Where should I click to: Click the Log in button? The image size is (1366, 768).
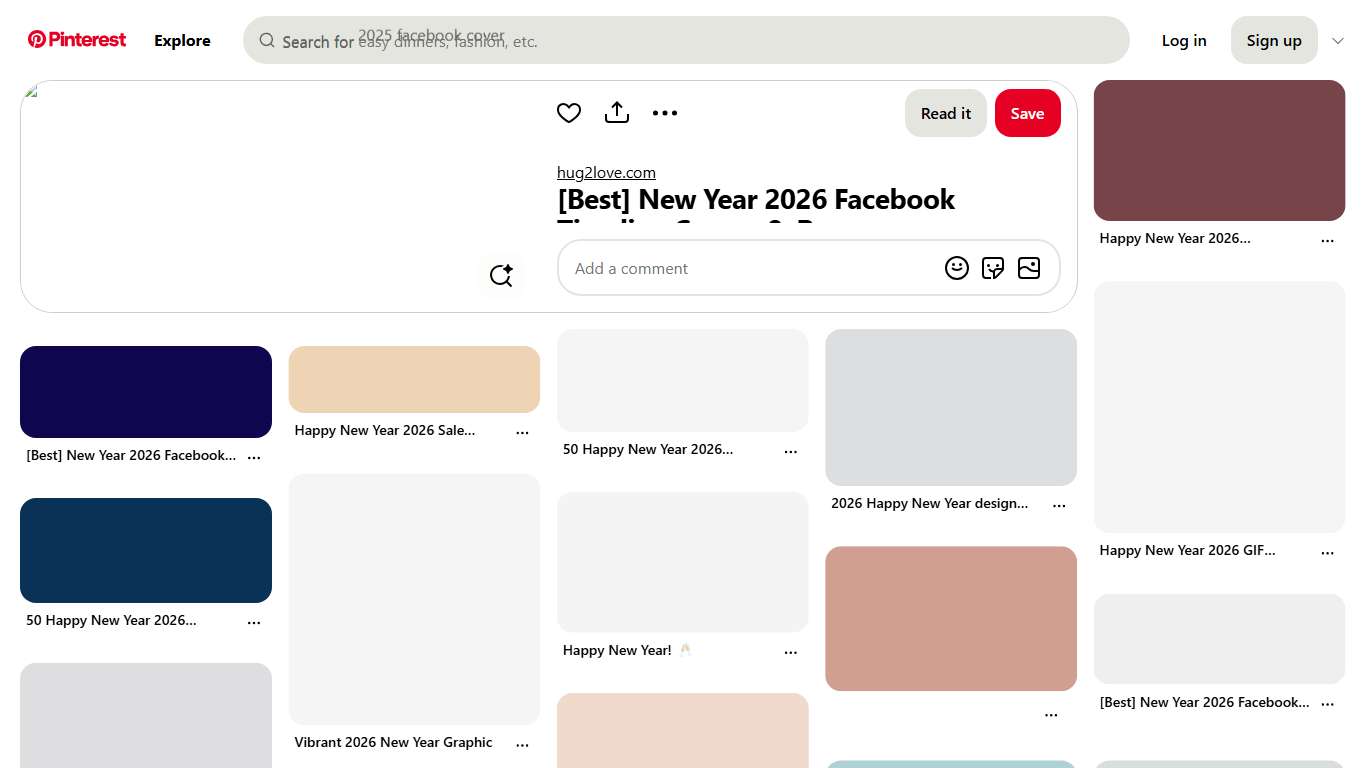(1183, 40)
